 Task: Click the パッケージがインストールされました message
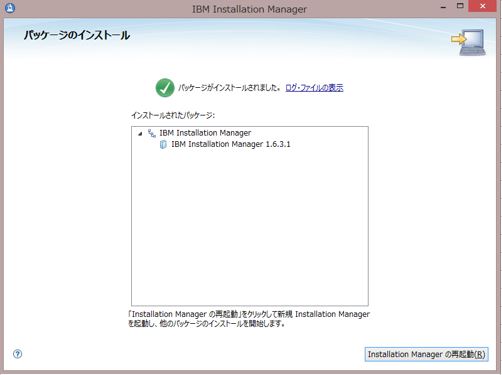tap(229, 88)
